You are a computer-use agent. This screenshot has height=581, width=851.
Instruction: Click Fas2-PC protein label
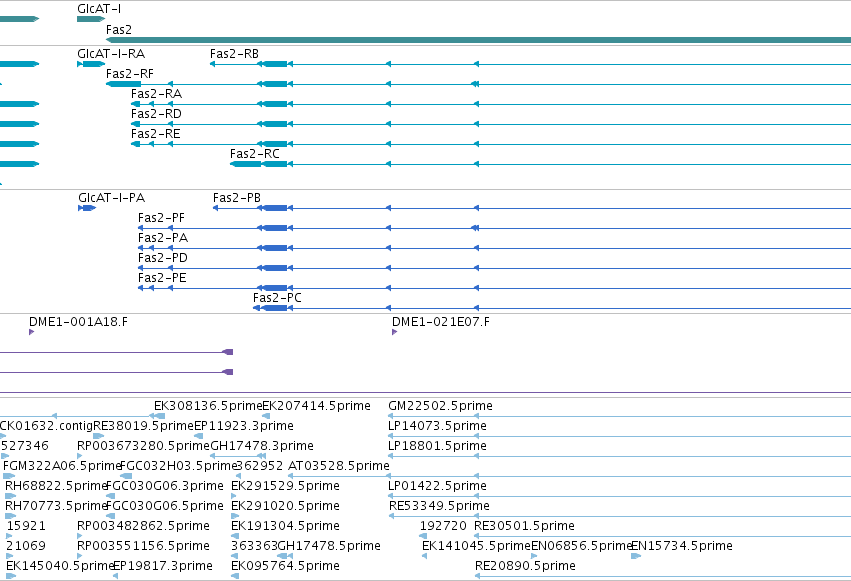pos(277,298)
